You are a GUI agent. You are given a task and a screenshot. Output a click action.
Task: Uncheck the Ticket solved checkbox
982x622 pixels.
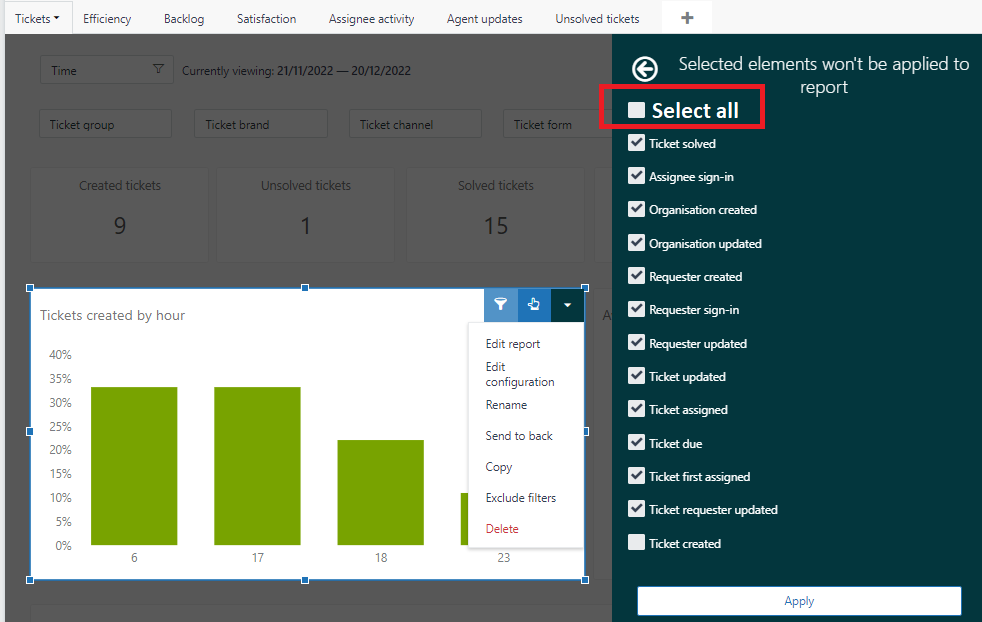coord(636,143)
